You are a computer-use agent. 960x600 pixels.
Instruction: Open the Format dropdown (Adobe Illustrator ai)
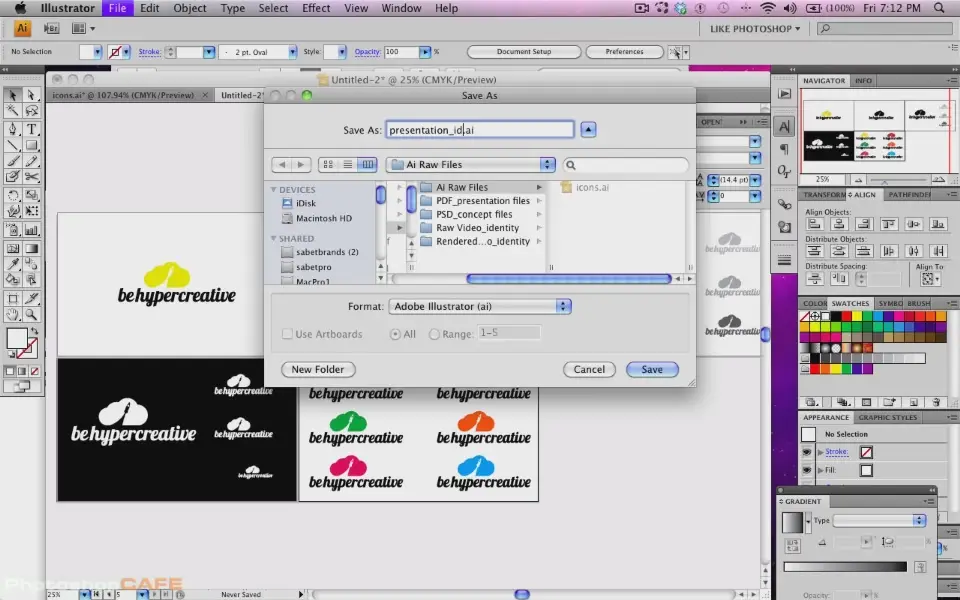click(479, 306)
